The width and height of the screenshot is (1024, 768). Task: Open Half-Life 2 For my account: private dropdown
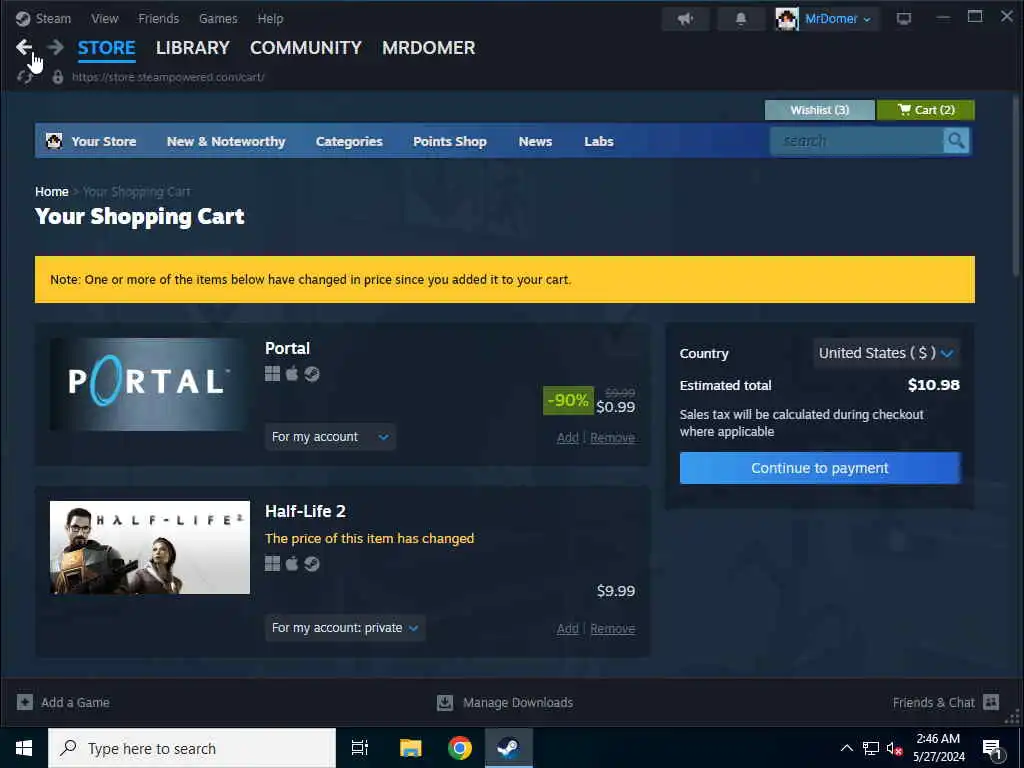pyautogui.click(x=345, y=628)
